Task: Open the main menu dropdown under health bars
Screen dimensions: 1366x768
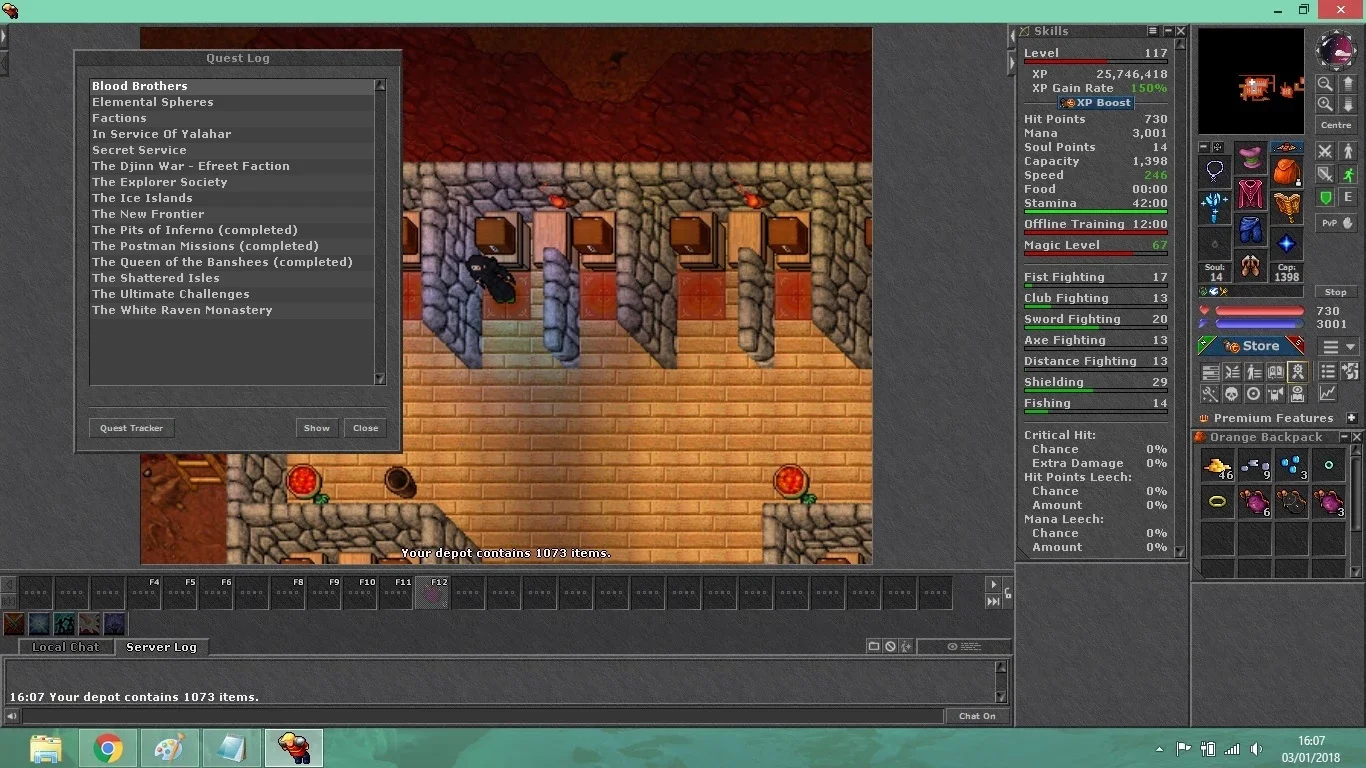Action: [x=1338, y=346]
